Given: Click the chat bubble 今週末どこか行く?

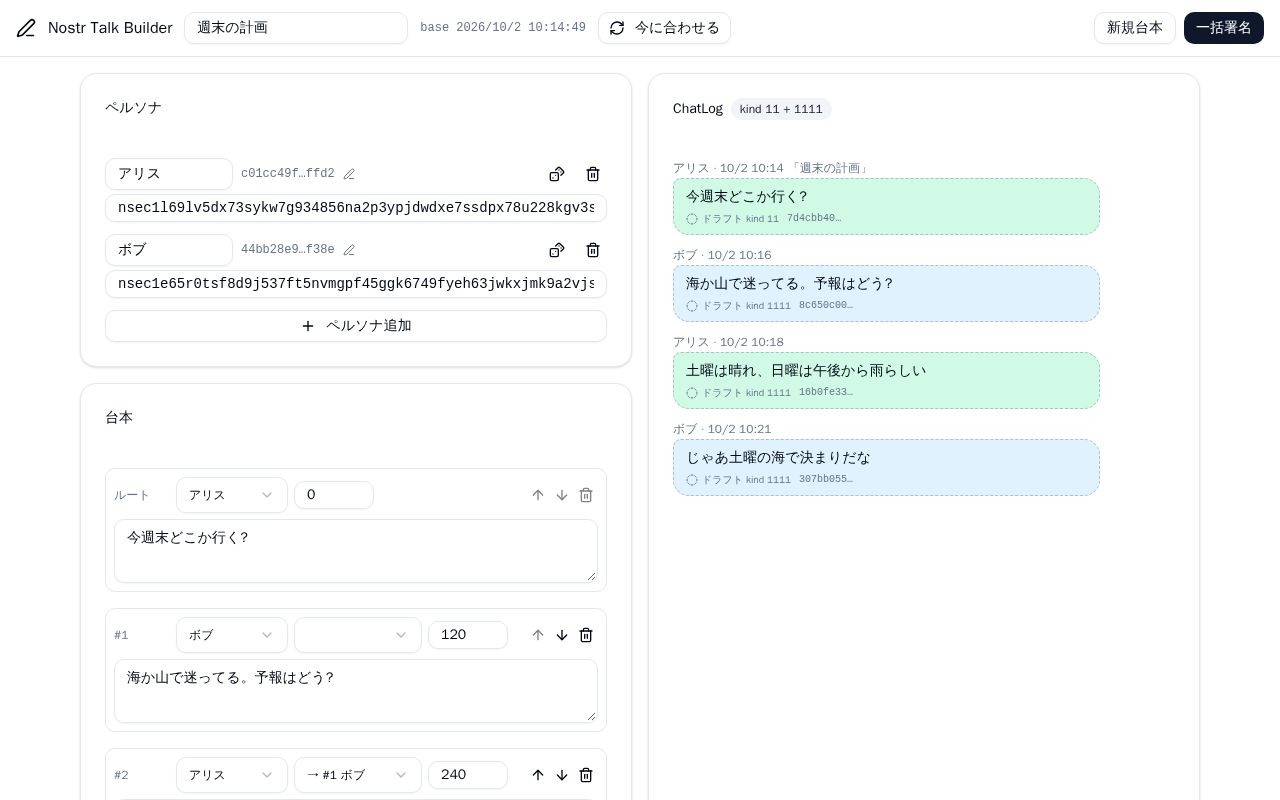Looking at the screenshot, I should [x=886, y=207].
